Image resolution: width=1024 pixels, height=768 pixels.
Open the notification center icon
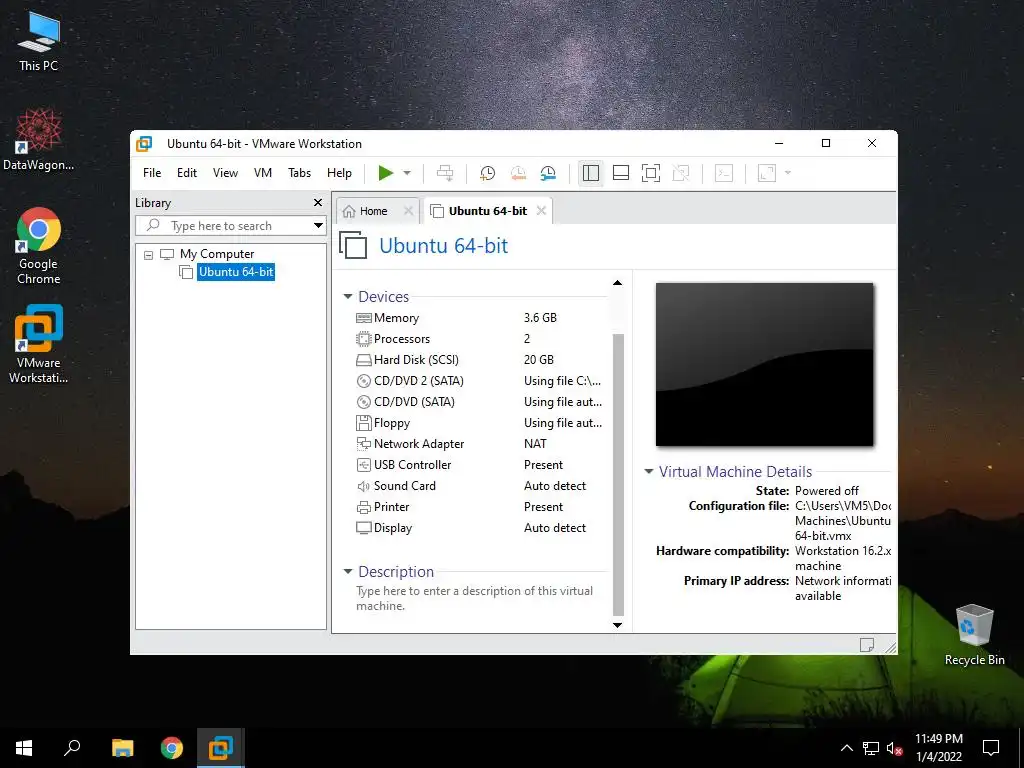(x=991, y=748)
